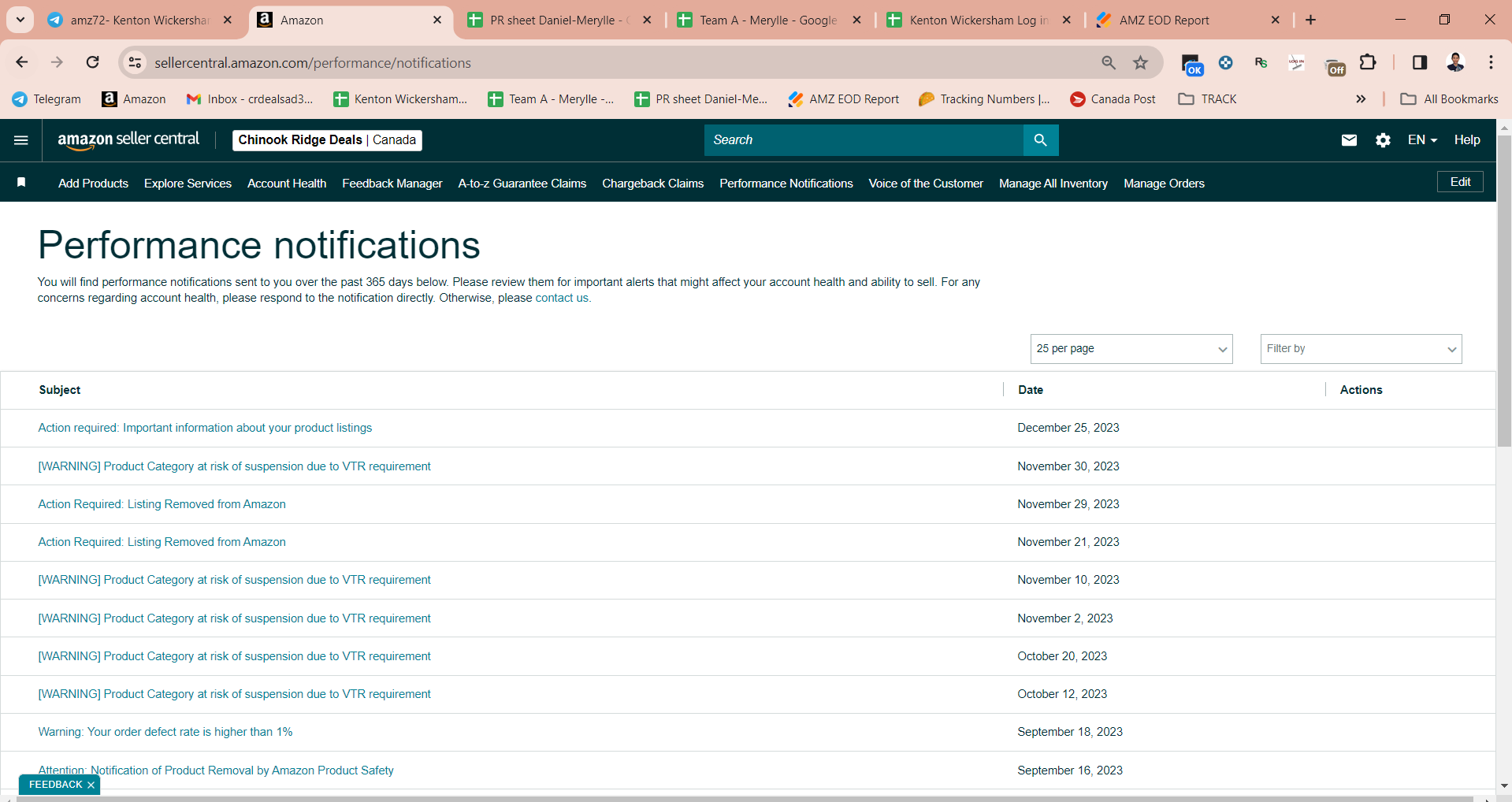View site information icon in address bar
Image resolution: width=1512 pixels, height=802 pixels.
pos(136,62)
